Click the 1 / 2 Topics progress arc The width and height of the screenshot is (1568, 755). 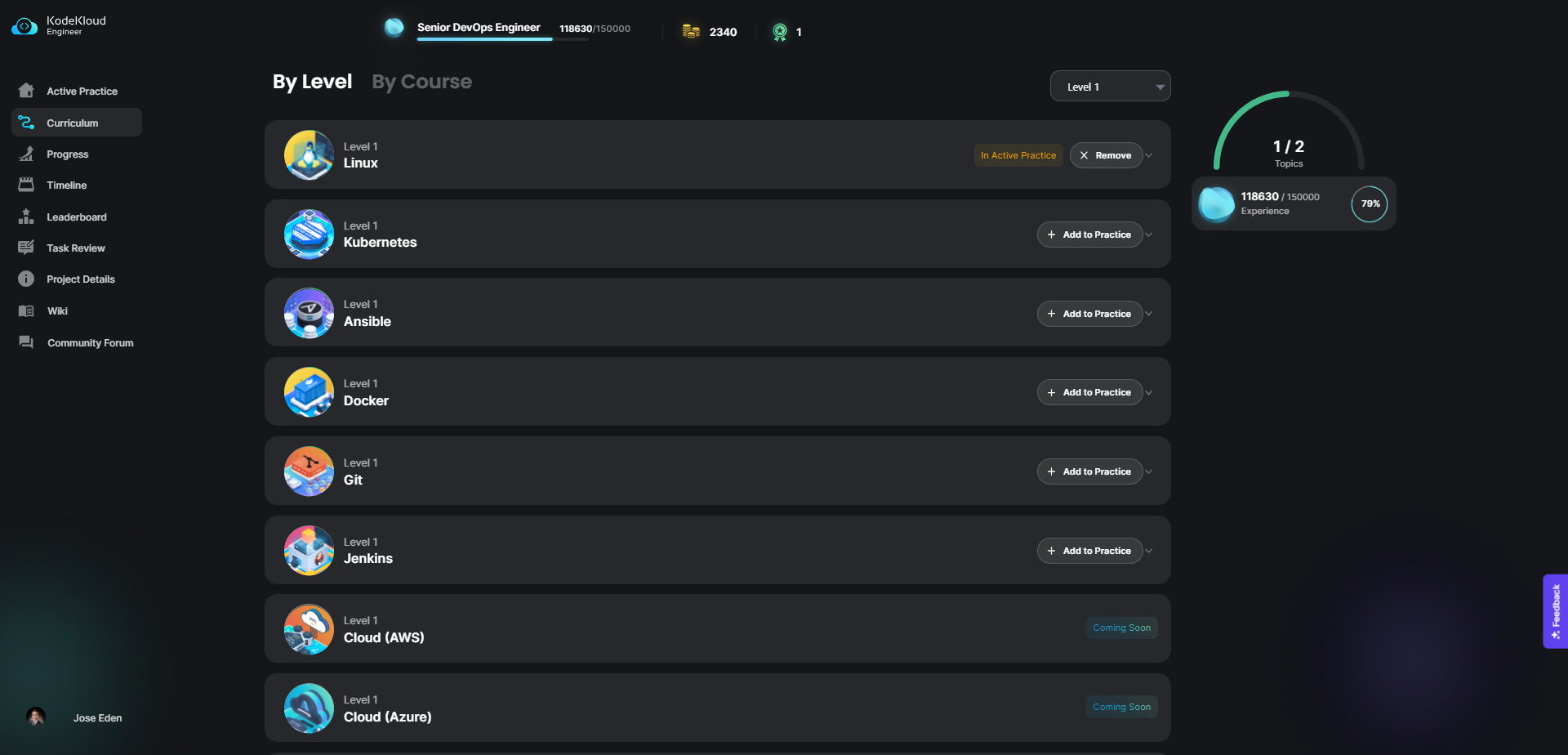(1289, 131)
